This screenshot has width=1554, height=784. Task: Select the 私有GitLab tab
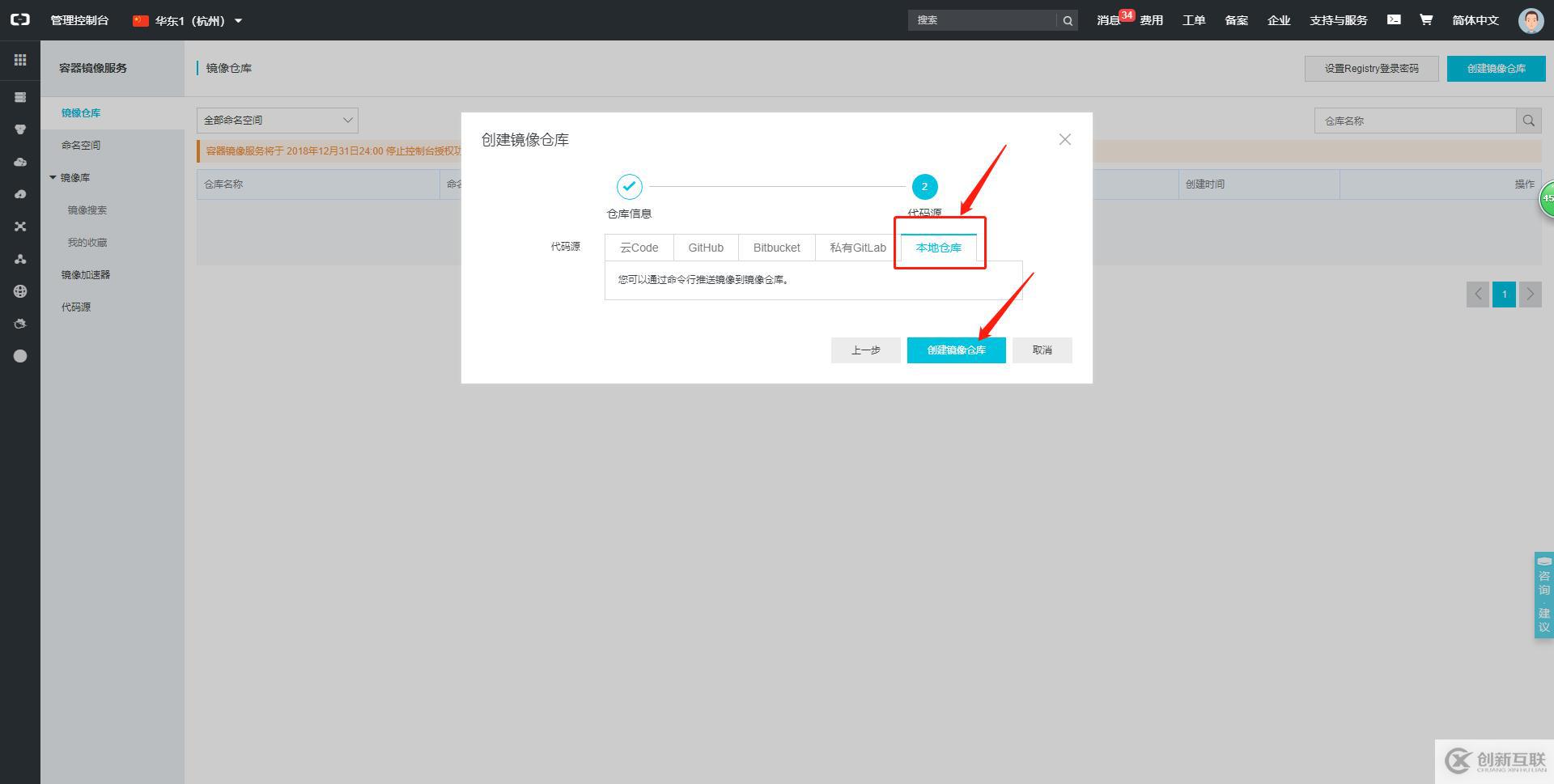pyautogui.click(x=858, y=248)
